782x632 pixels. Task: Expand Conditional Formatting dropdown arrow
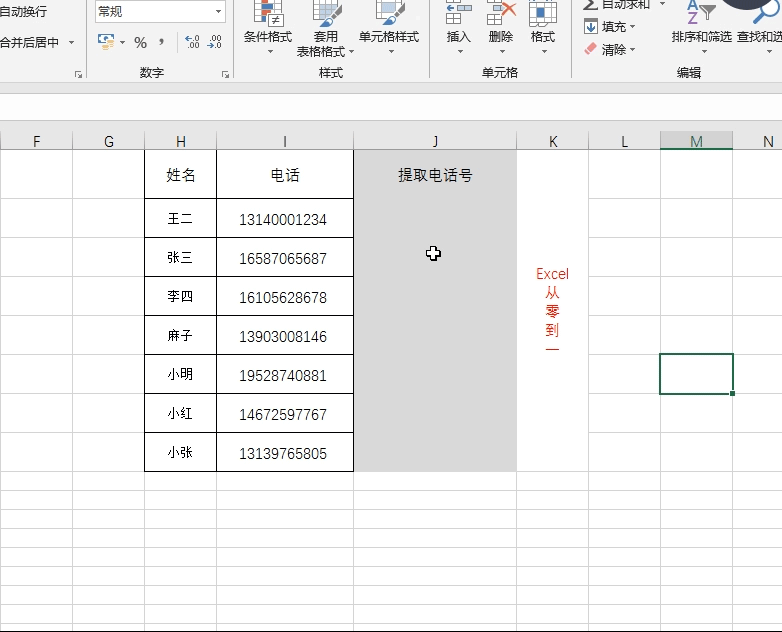pos(270,51)
